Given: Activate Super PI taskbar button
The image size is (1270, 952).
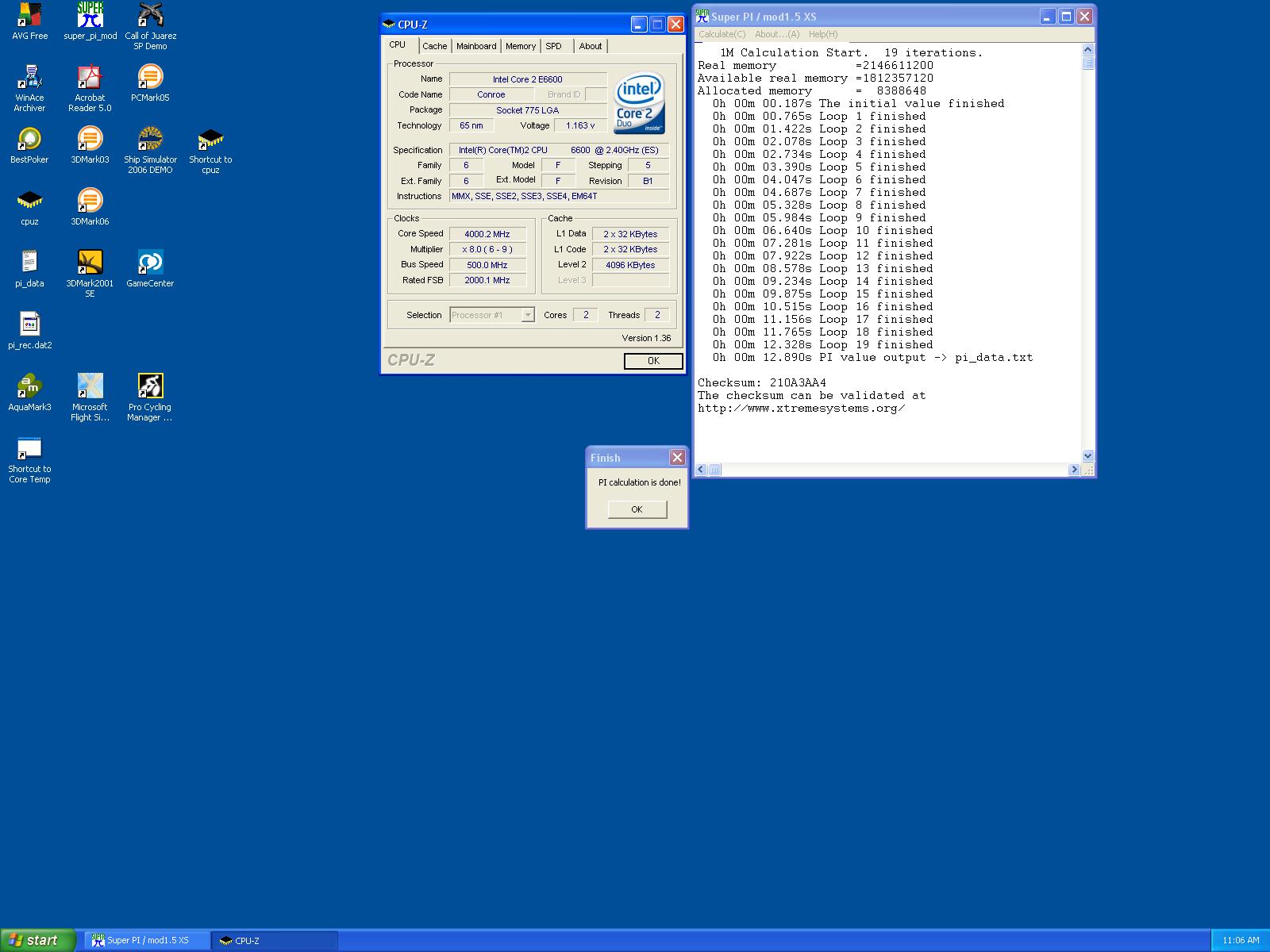Looking at the screenshot, I should 148,940.
